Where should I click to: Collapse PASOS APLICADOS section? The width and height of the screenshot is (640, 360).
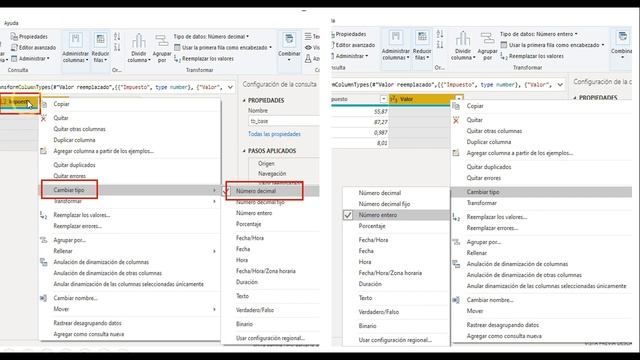[x=244, y=151]
